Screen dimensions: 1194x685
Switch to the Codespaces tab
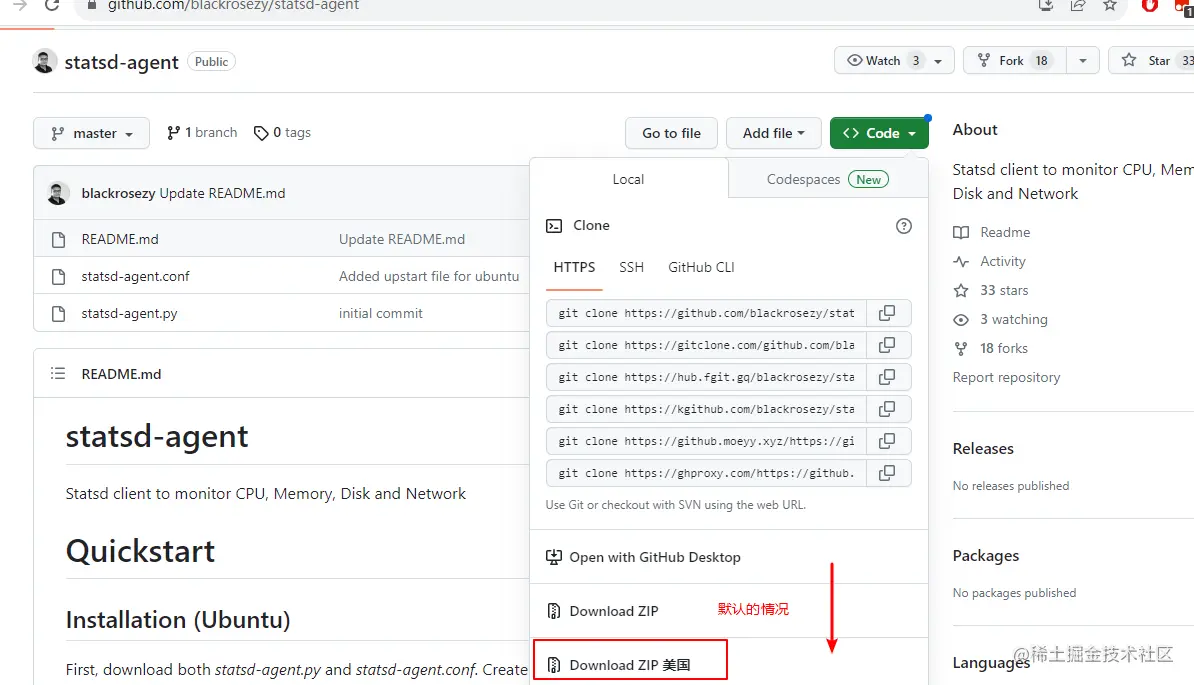tap(828, 180)
